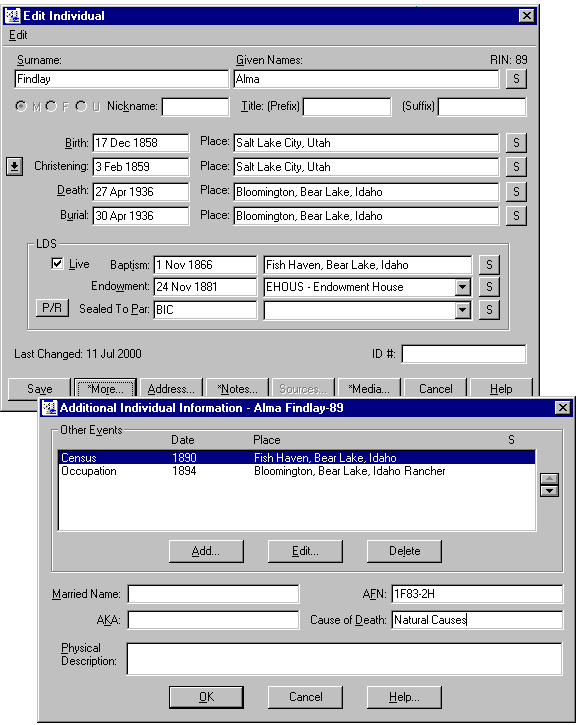
Task: Click the P/R button in LDS section
Action: coord(52,308)
